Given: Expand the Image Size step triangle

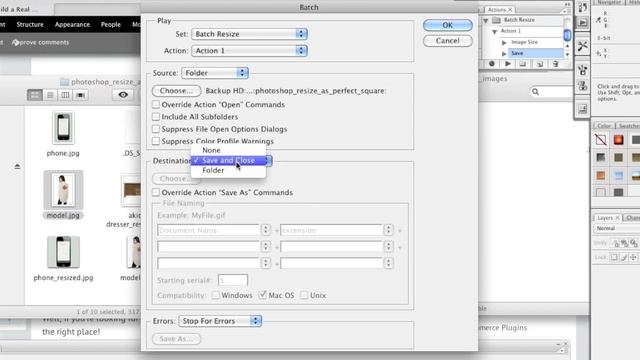Looking at the screenshot, I should (x=504, y=42).
